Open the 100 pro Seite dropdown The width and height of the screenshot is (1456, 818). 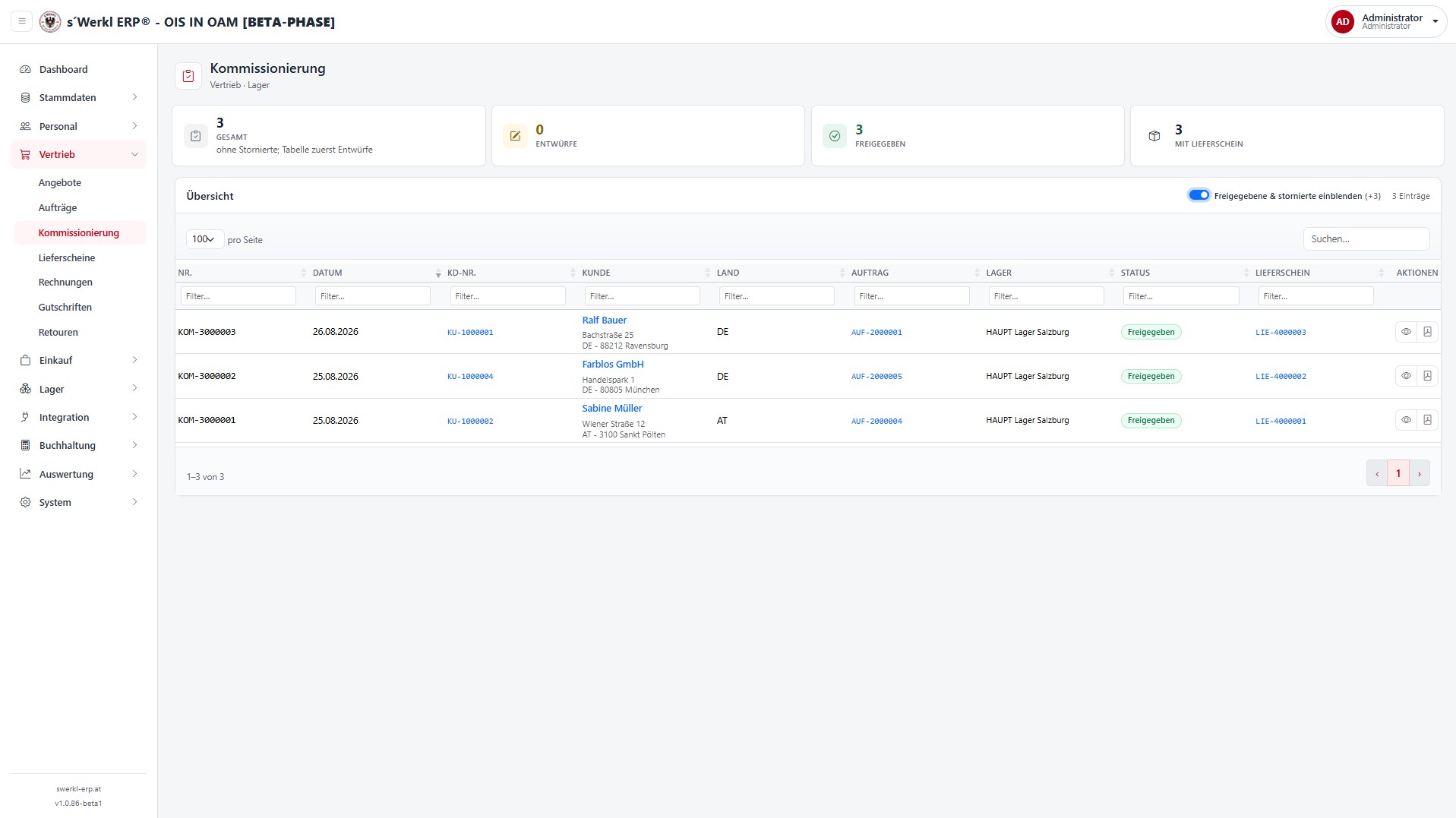pos(204,239)
